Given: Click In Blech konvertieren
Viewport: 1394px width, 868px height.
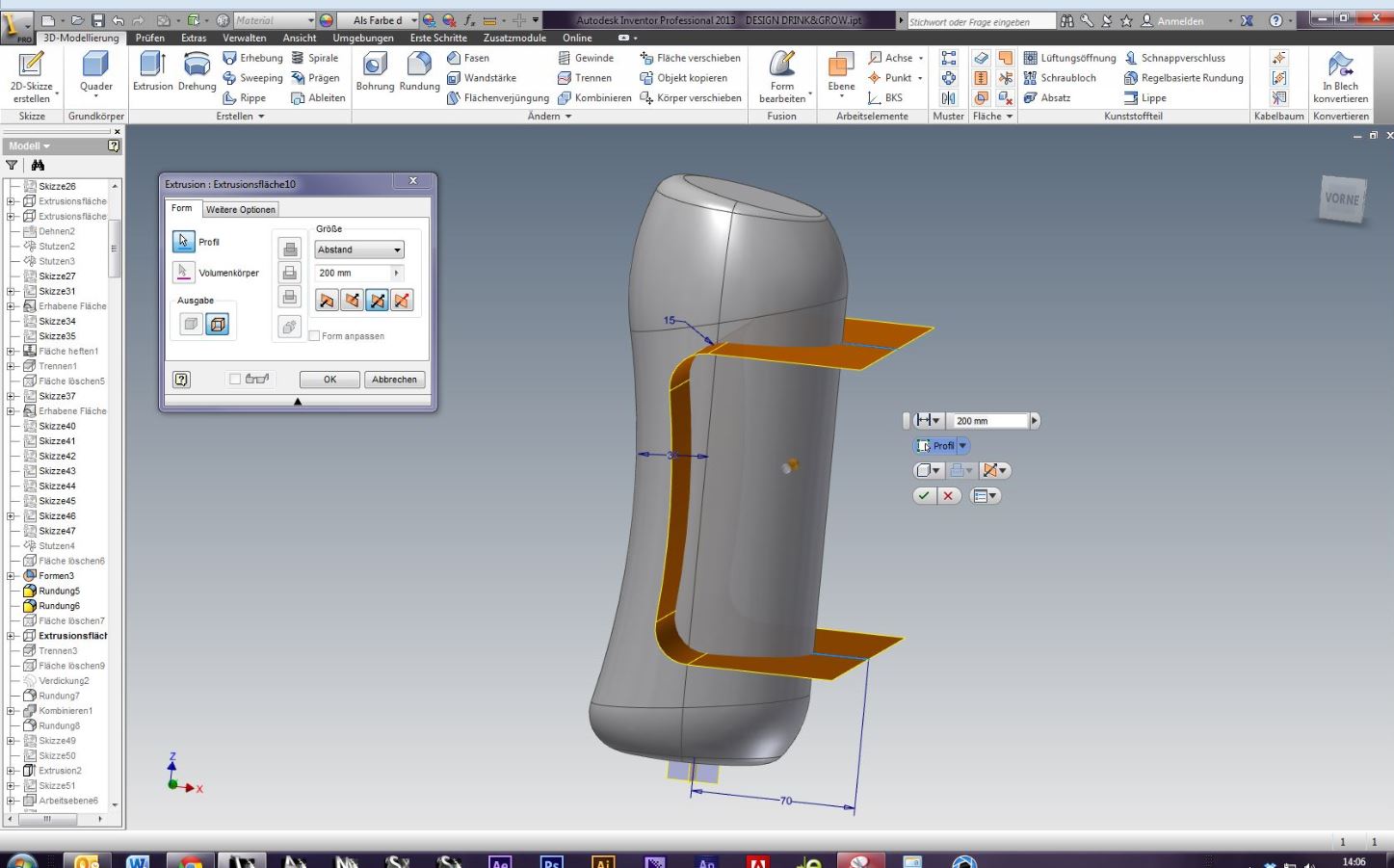Looking at the screenshot, I should (x=1340, y=77).
